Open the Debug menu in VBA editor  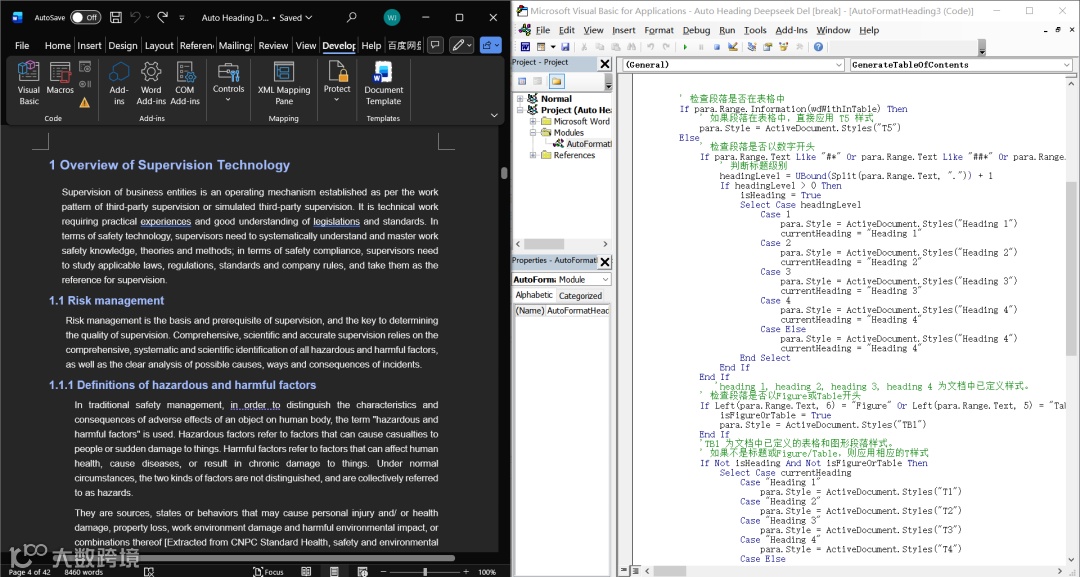click(696, 30)
